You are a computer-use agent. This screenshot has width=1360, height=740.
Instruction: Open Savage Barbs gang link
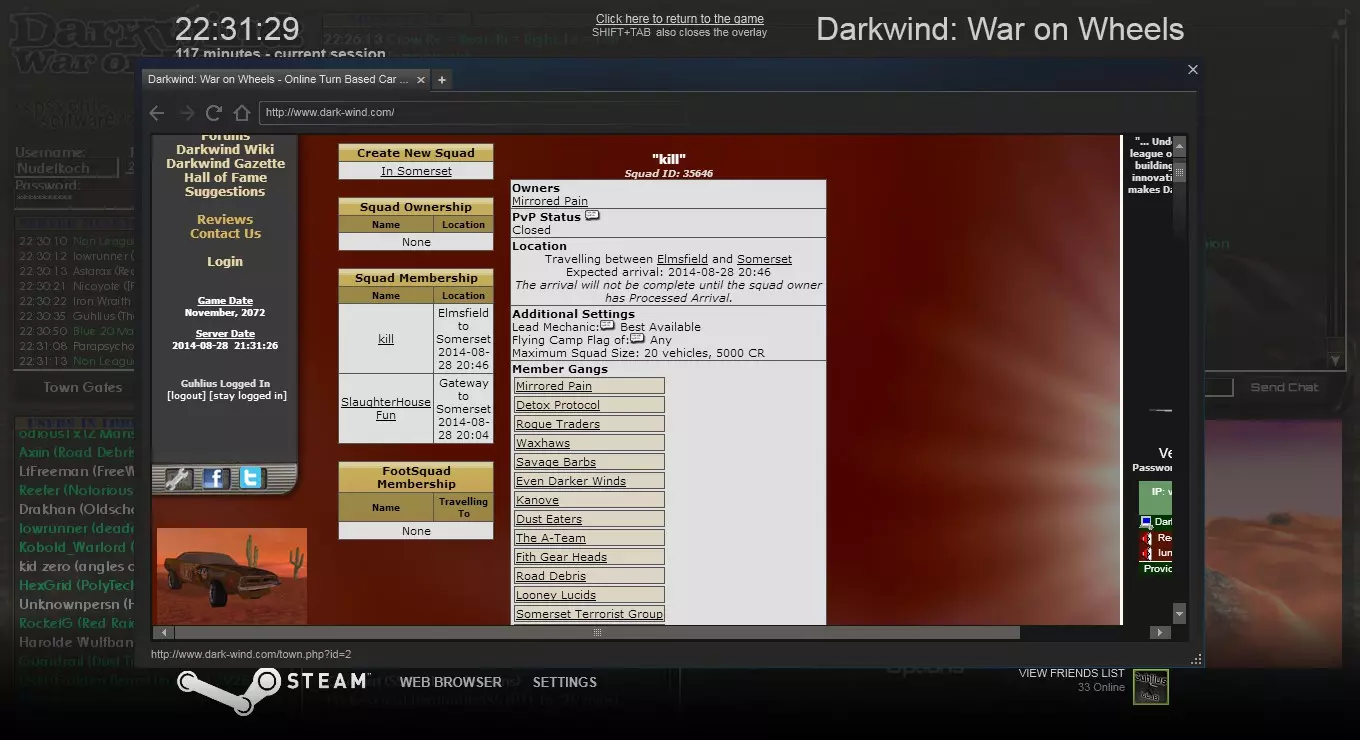click(x=556, y=462)
